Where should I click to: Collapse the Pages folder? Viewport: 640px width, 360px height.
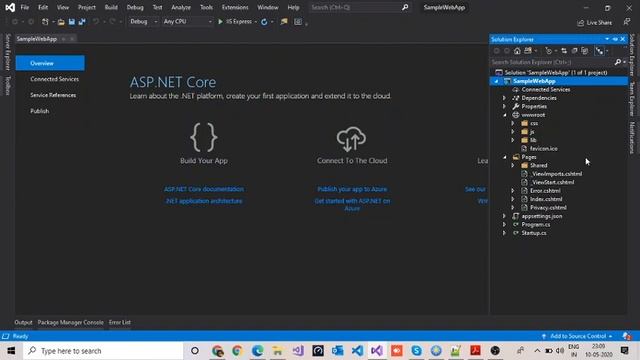click(504, 157)
